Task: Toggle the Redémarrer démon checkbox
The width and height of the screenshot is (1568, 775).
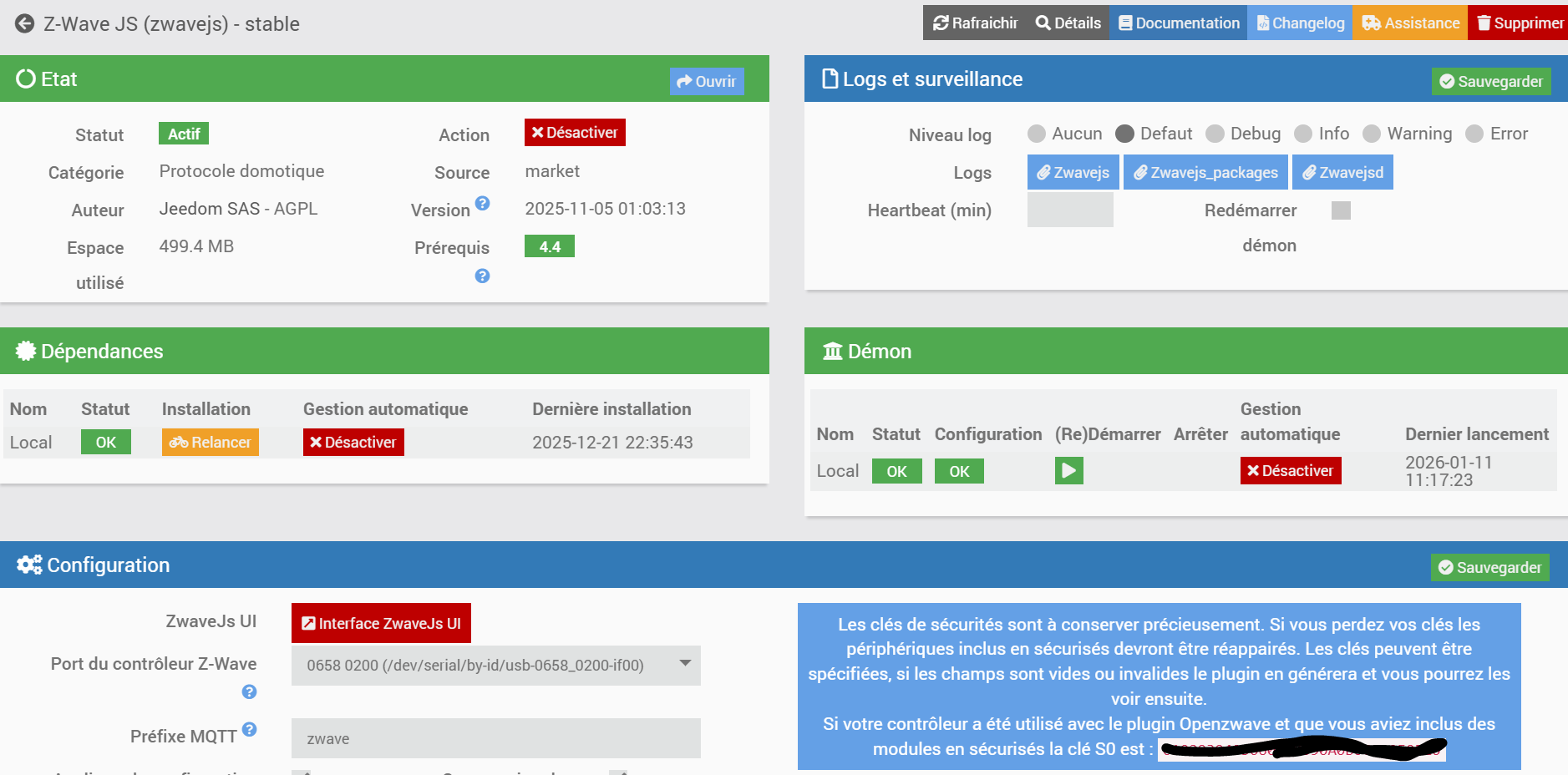Action: [x=1341, y=210]
